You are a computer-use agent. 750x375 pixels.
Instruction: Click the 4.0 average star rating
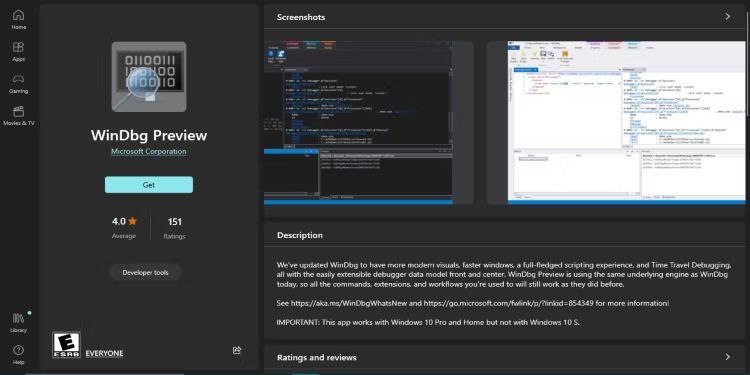pos(124,221)
